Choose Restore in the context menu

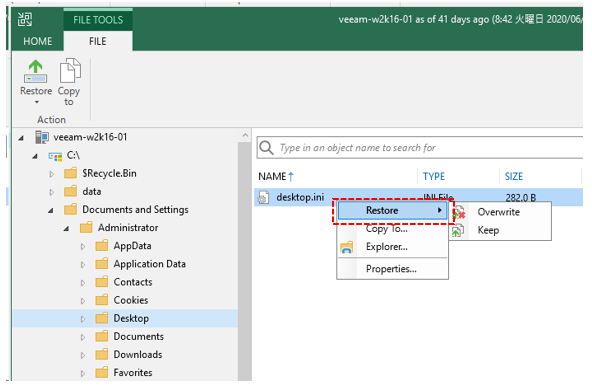392,211
